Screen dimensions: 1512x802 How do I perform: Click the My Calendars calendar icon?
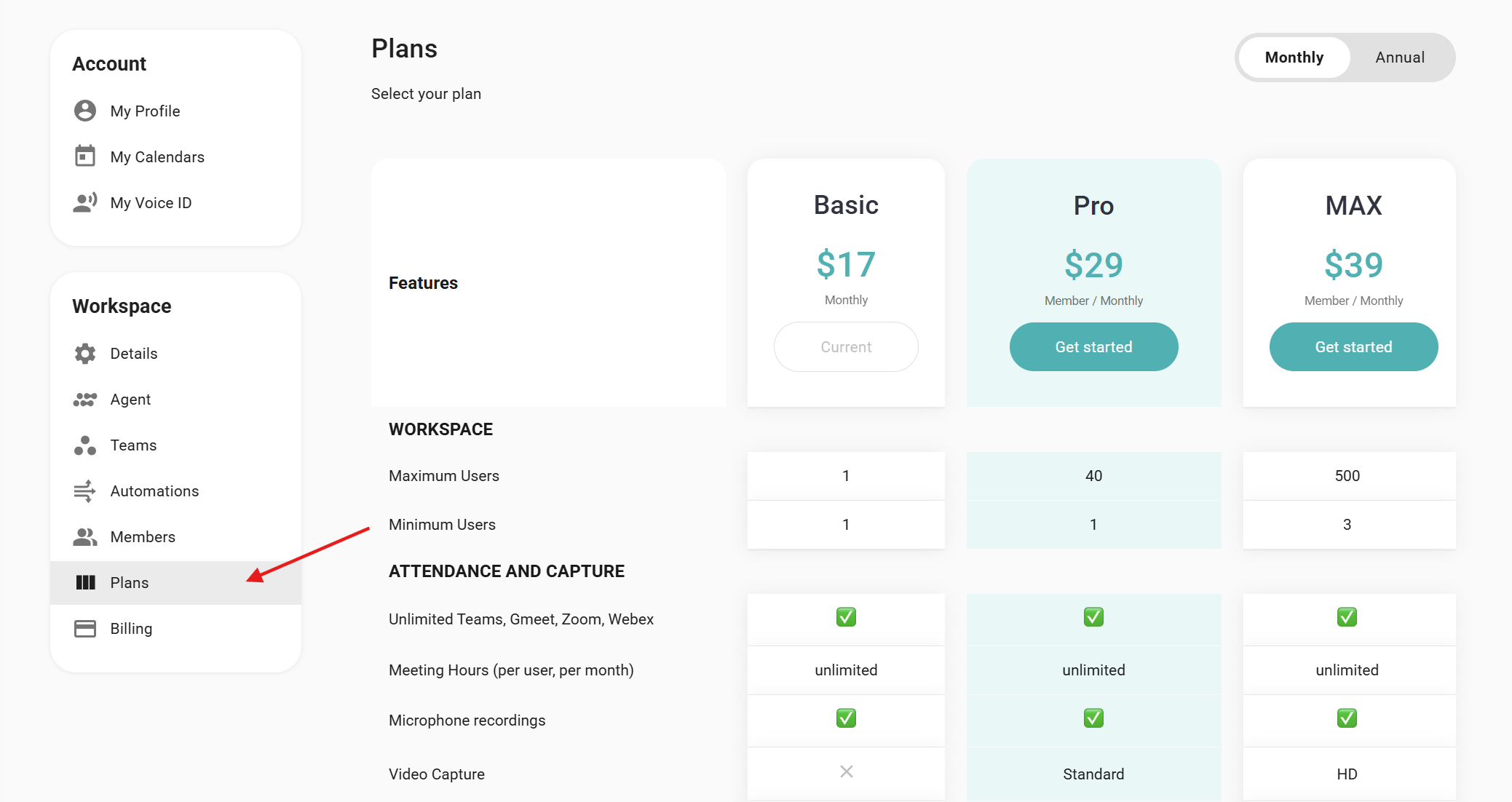tap(85, 156)
